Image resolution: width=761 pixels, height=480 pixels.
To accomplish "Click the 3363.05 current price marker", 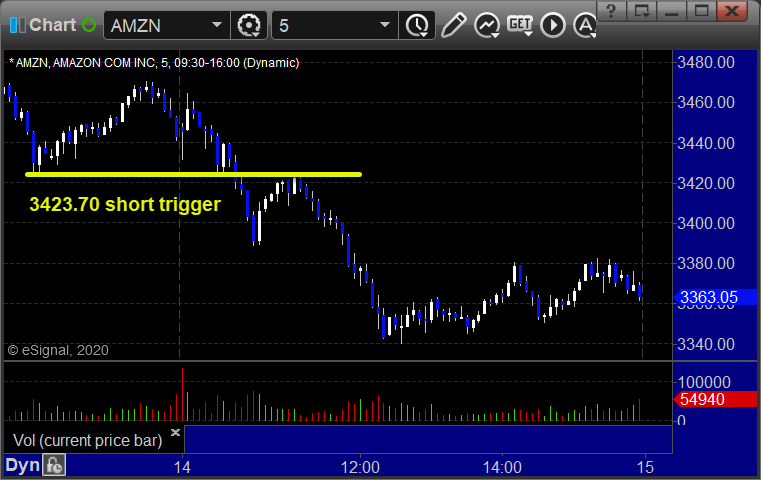I will (715, 297).
